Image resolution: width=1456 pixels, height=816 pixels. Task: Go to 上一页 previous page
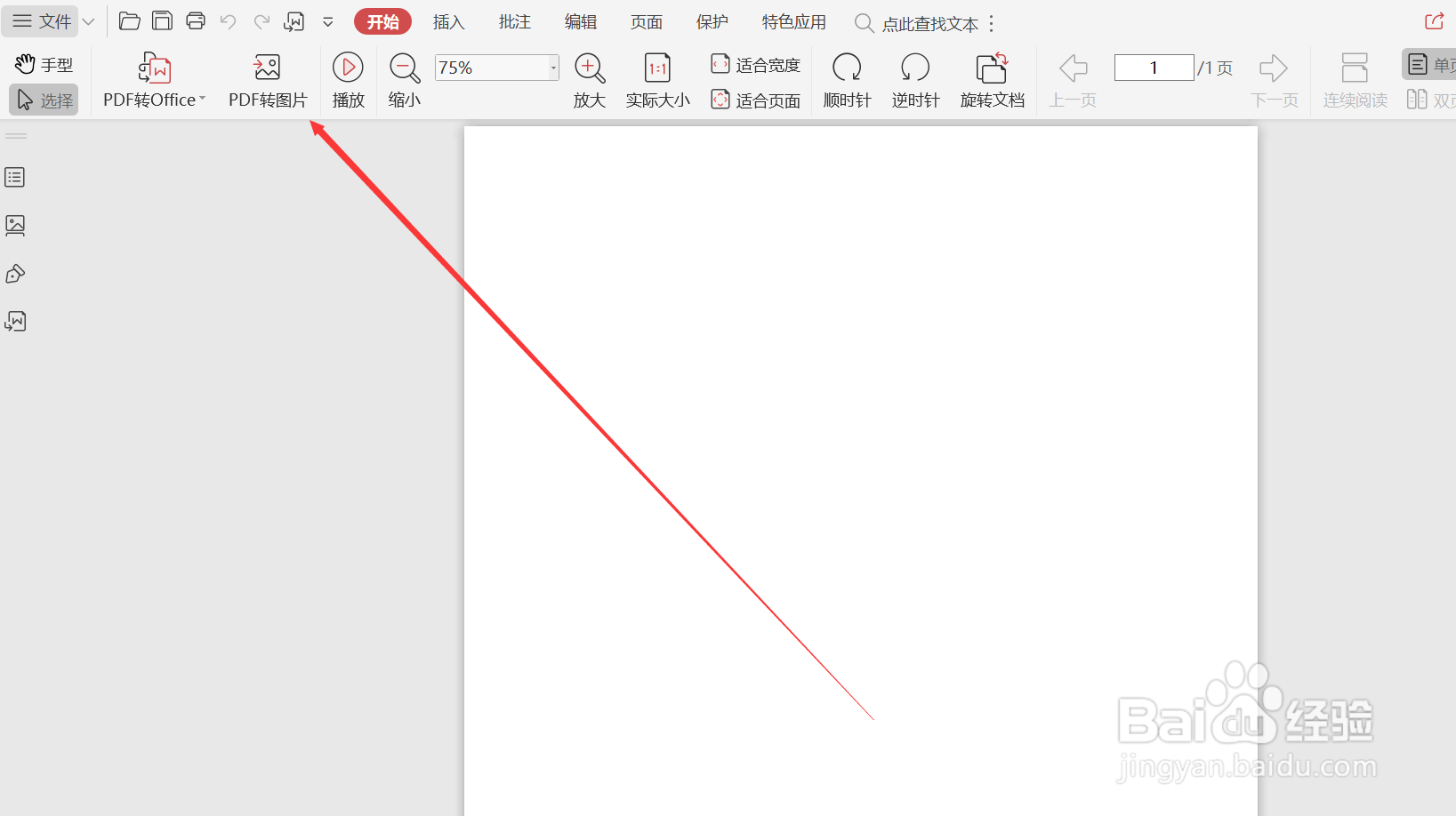1073,81
